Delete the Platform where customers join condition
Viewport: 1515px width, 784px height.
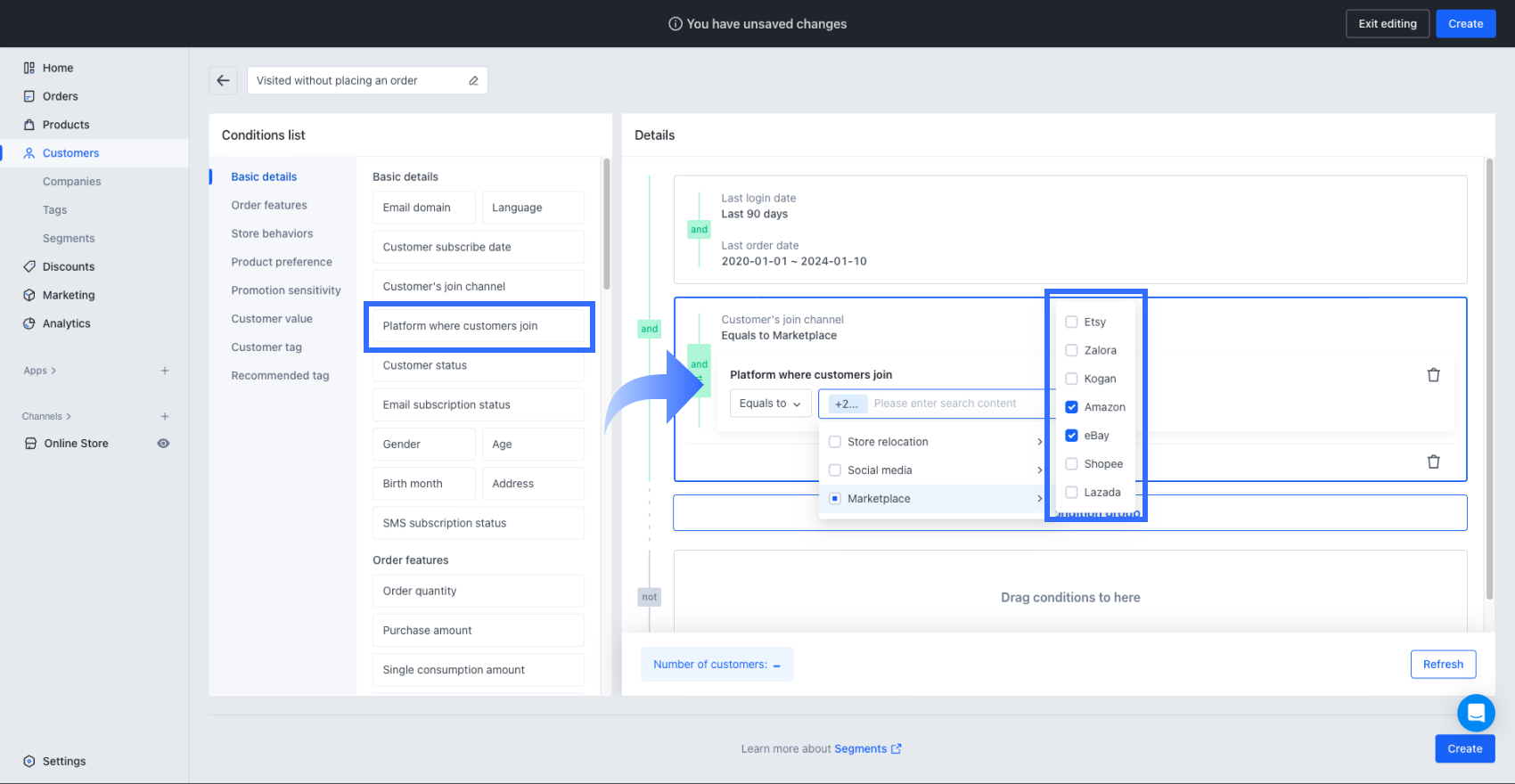tap(1434, 375)
